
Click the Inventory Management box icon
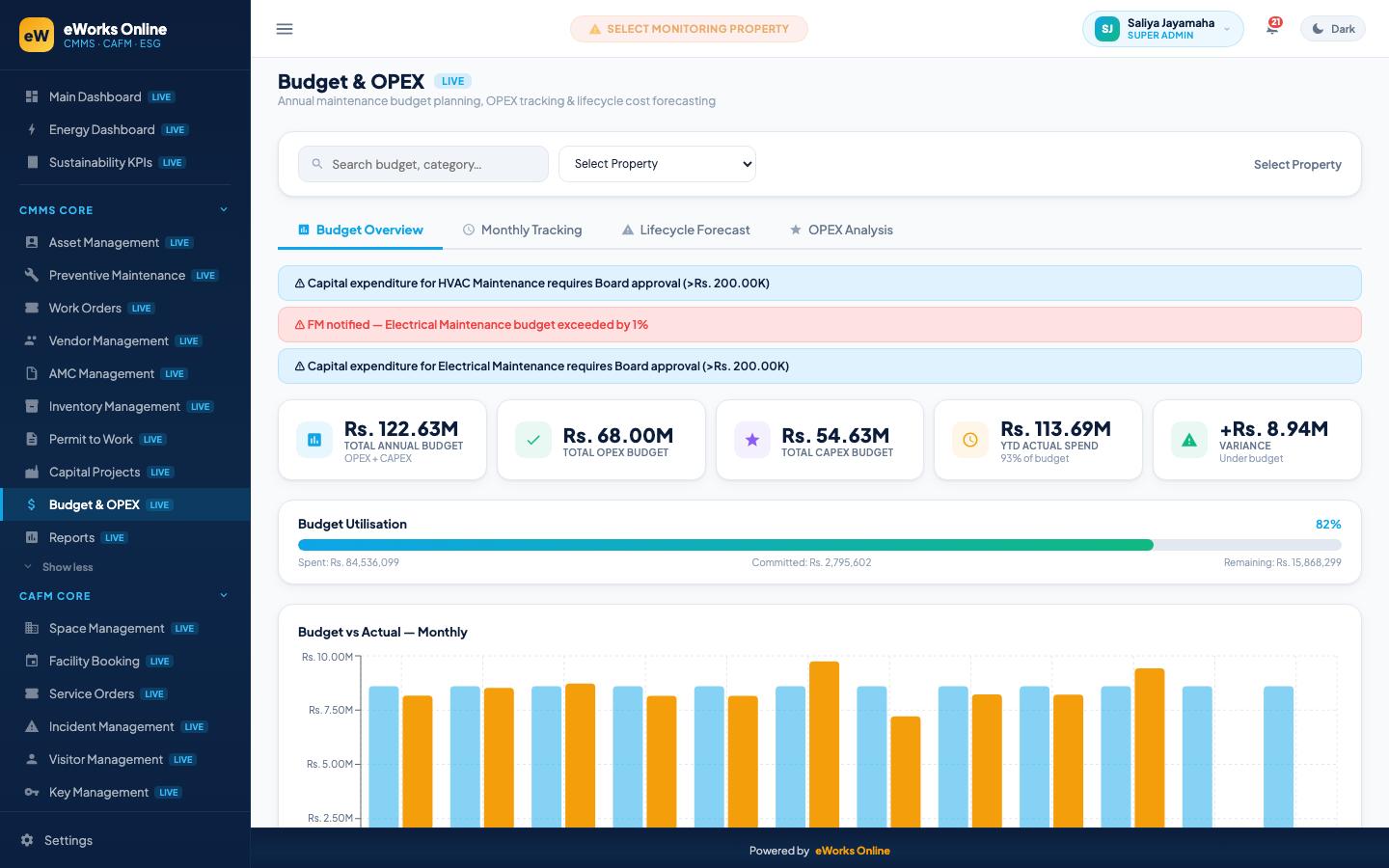click(32, 406)
